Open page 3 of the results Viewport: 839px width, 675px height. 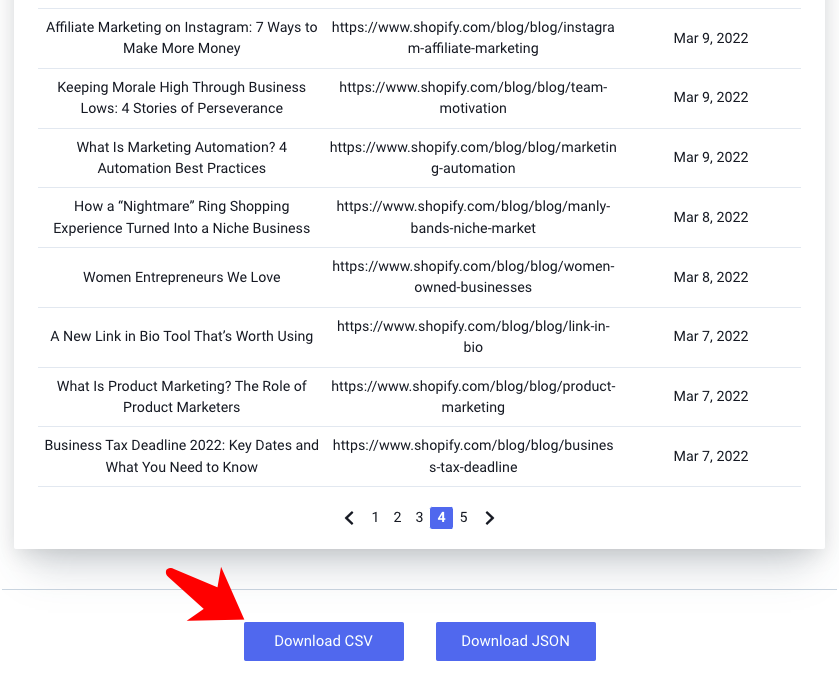coord(419,517)
